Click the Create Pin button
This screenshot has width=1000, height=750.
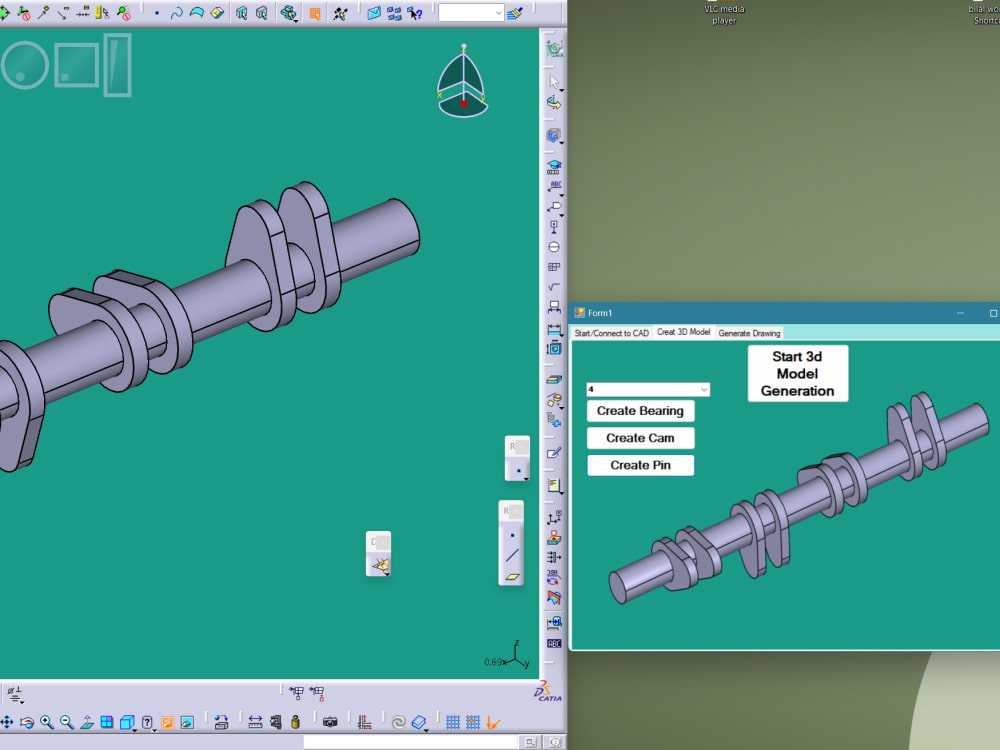pos(640,465)
